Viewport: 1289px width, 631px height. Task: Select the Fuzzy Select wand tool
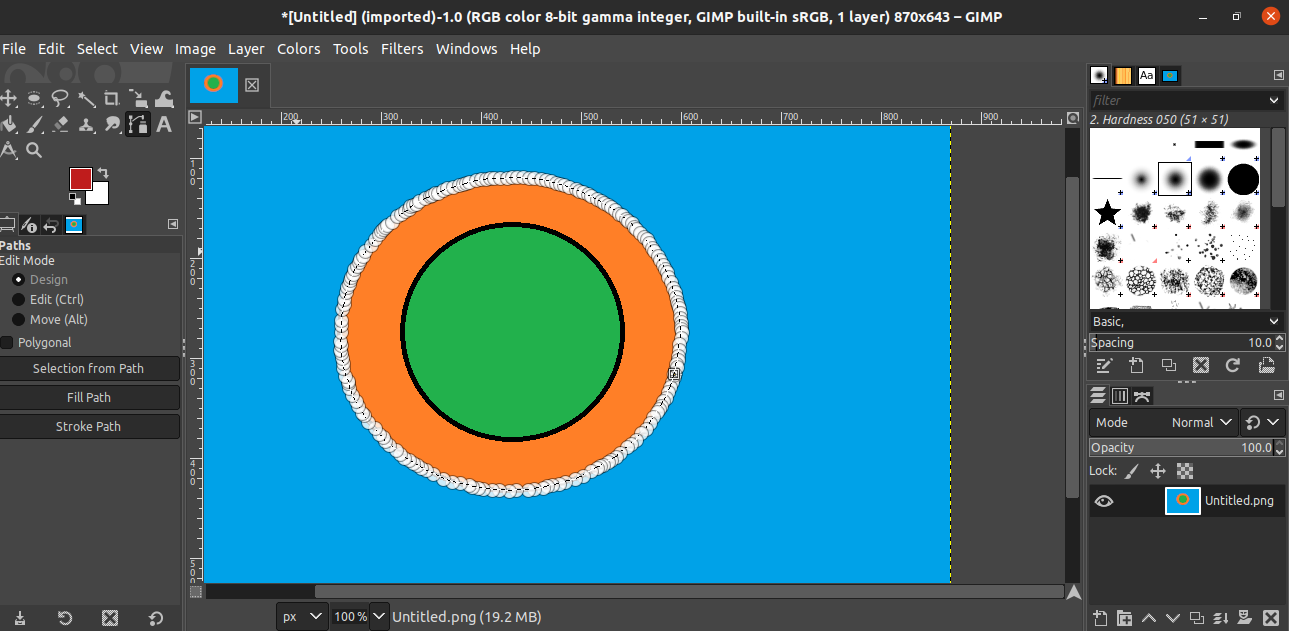pyautogui.click(x=87, y=98)
